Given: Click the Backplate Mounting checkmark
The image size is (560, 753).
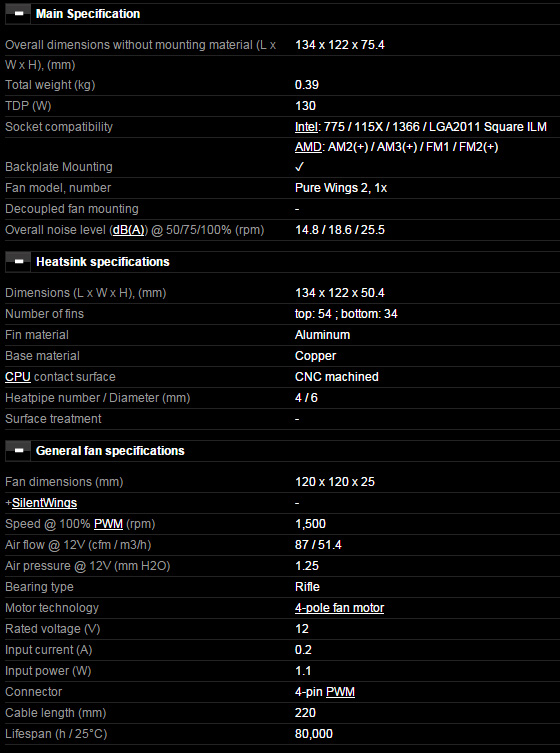Looking at the screenshot, I should tap(299, 167).
